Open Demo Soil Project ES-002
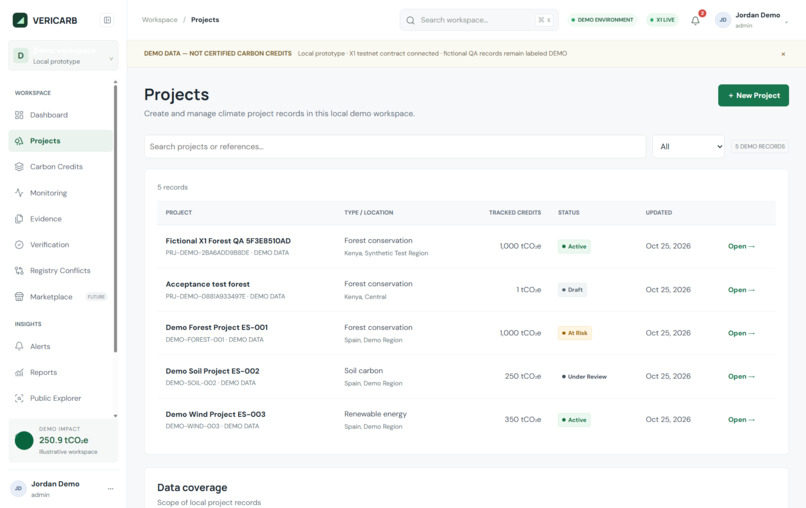Screen dimensions: 806x508 (741, 376)
